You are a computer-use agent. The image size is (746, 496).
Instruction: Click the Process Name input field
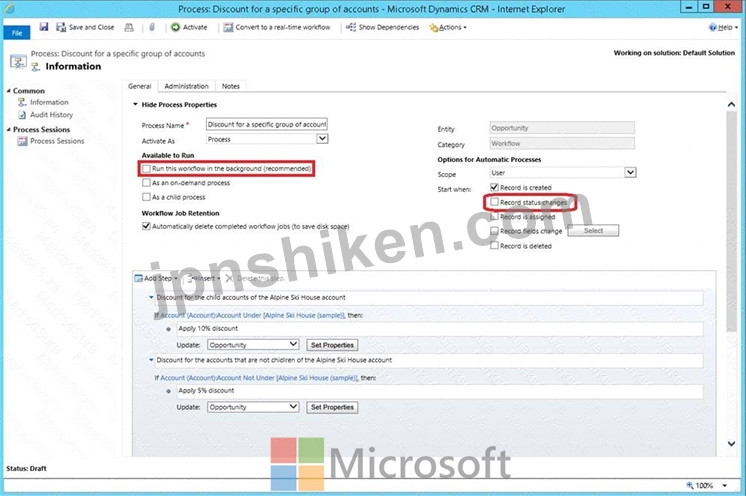coord(267,124)
